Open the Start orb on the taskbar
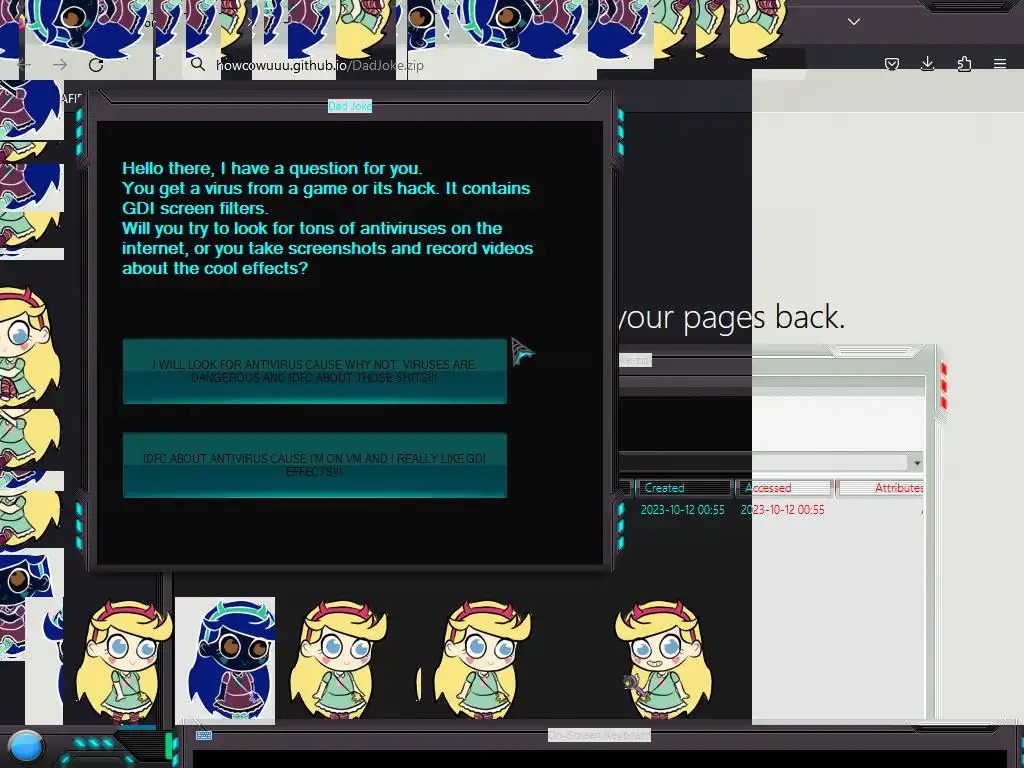Viewport: 1024px width, 768px height. point(26,747)
